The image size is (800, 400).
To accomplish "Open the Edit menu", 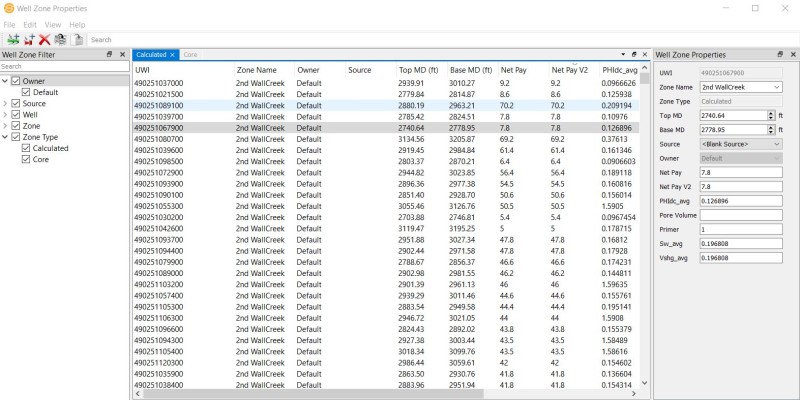I will (30, 24).
